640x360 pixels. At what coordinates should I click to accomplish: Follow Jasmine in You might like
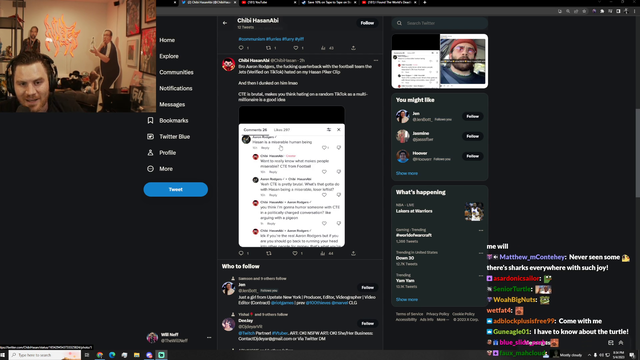click(x=472, y=136)
